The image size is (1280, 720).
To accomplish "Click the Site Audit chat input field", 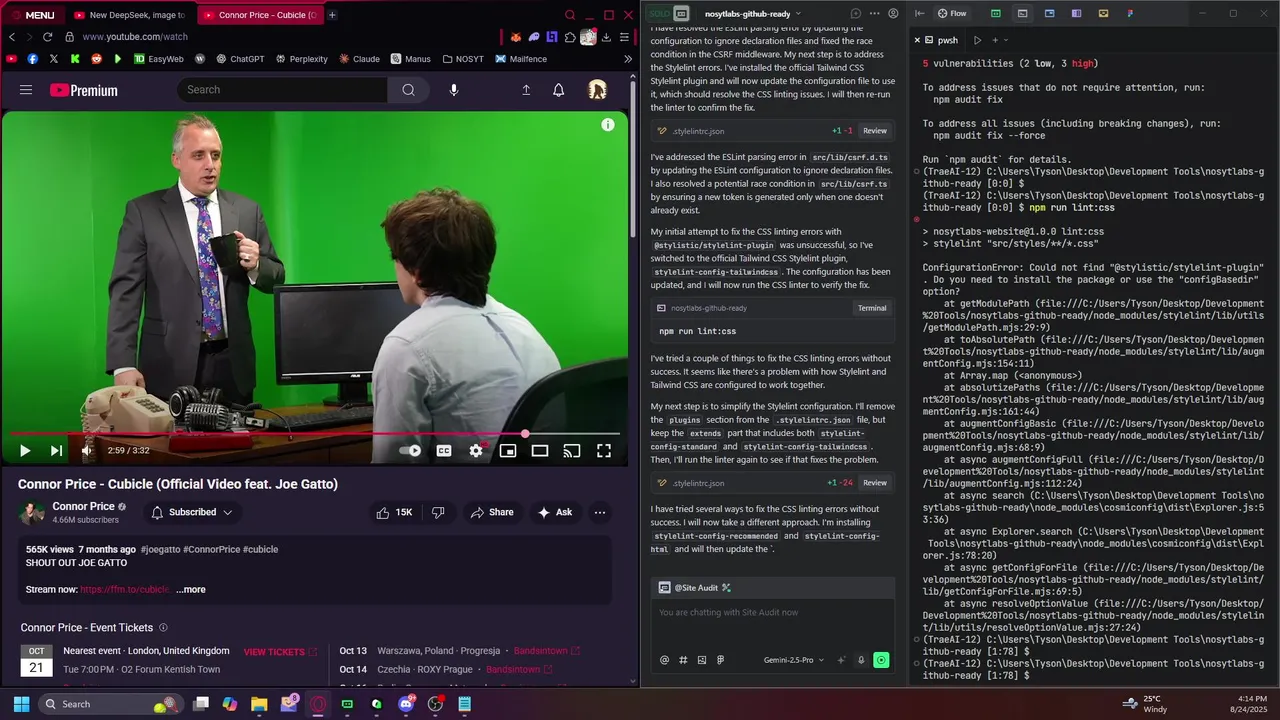I will click(x=773, y=622).
